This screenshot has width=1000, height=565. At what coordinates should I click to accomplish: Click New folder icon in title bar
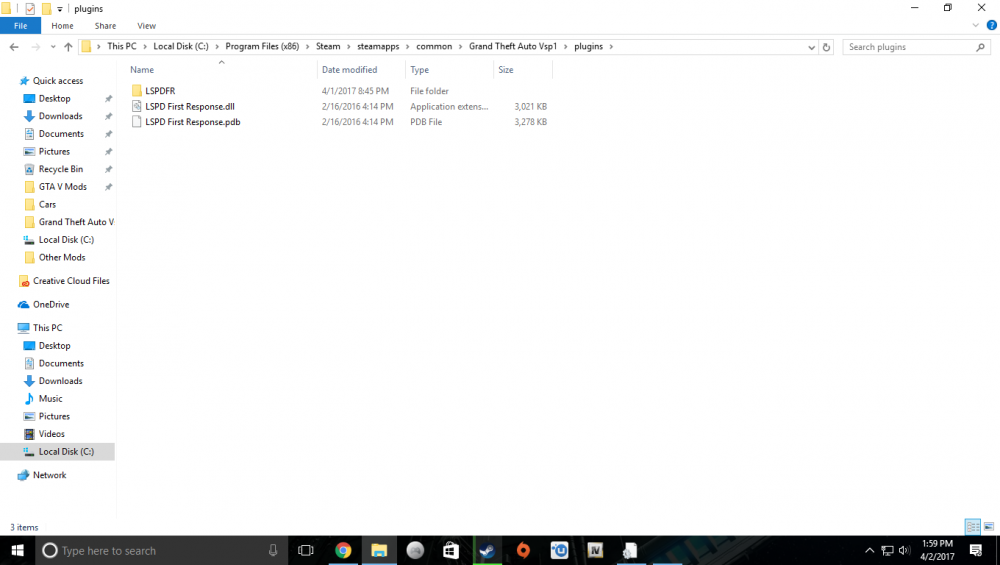(x=46, y=9)
